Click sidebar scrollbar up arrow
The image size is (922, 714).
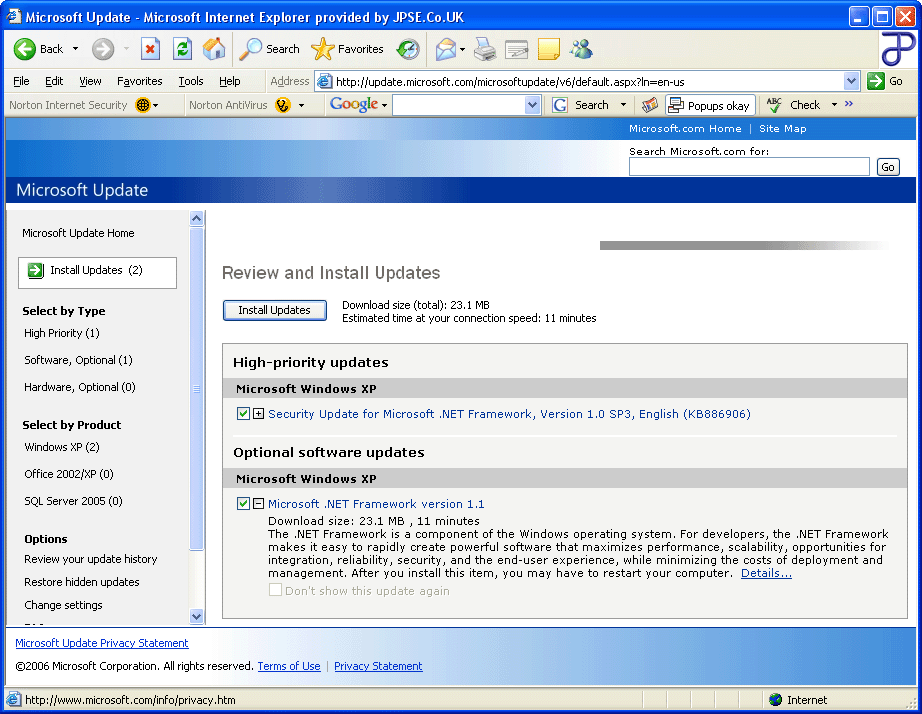[197, 218]
